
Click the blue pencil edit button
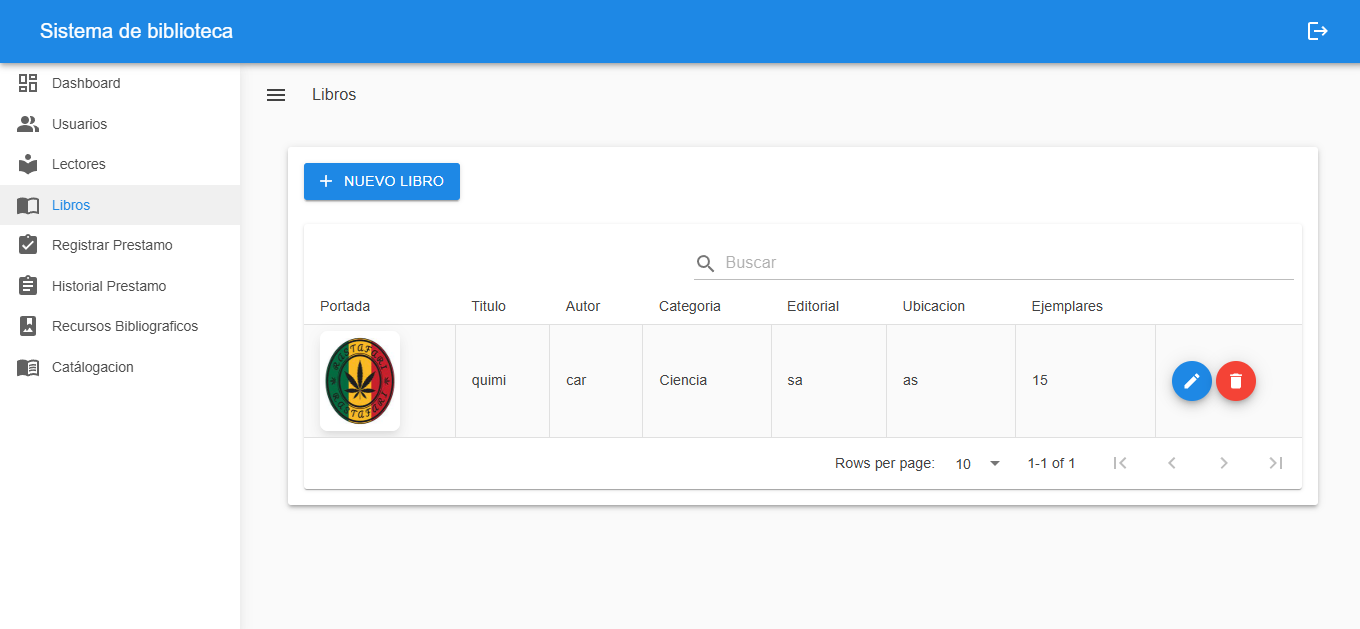coord(1191,381)
